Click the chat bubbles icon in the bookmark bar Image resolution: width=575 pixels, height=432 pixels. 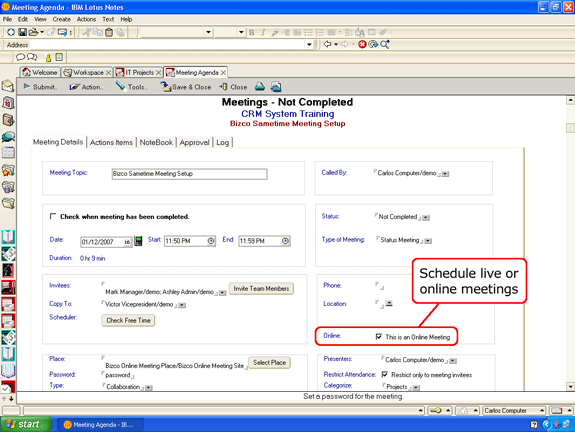(x=8, y=137)
